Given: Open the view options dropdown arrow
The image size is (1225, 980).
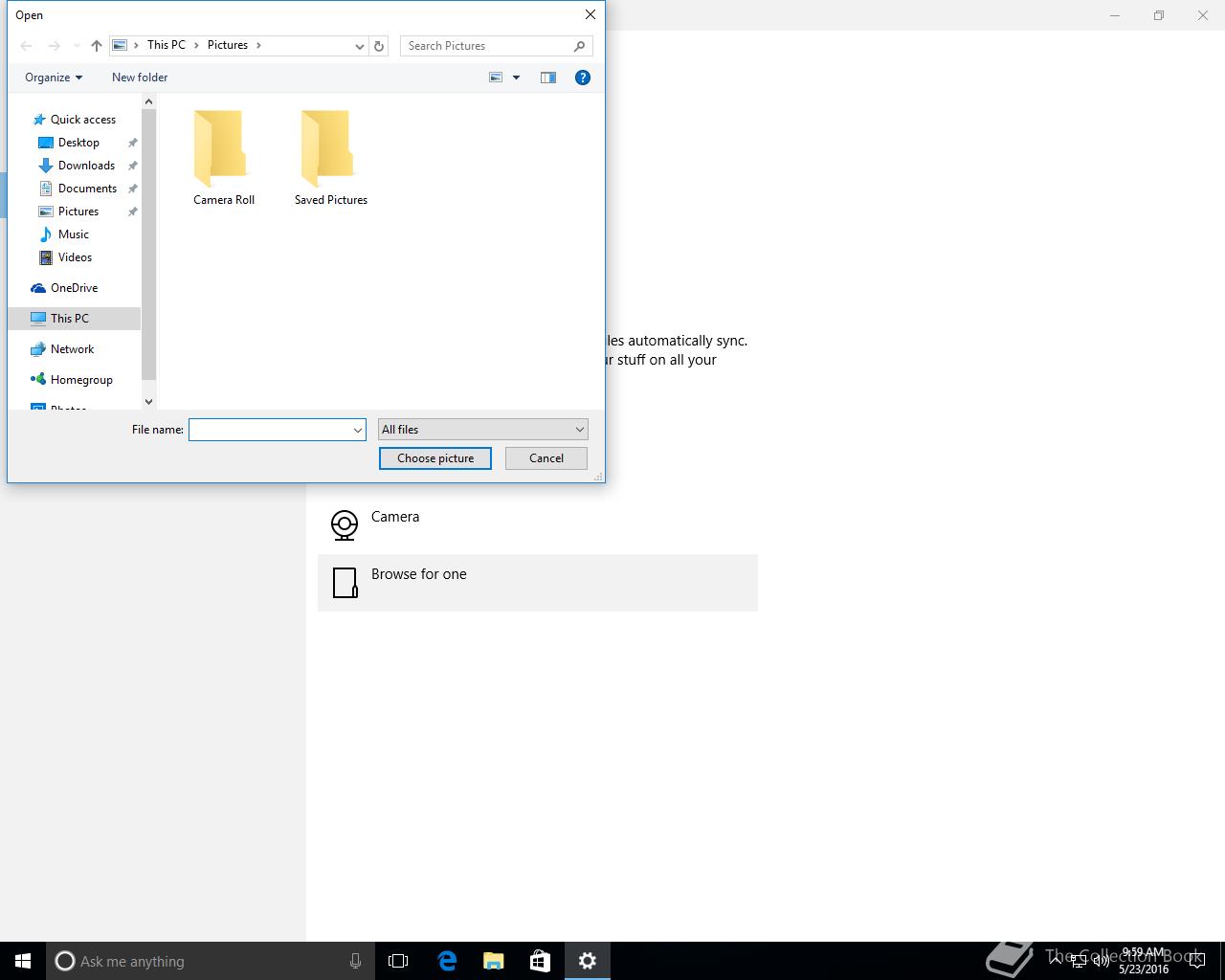Looking at the screenshot, I should pos(516,78).
